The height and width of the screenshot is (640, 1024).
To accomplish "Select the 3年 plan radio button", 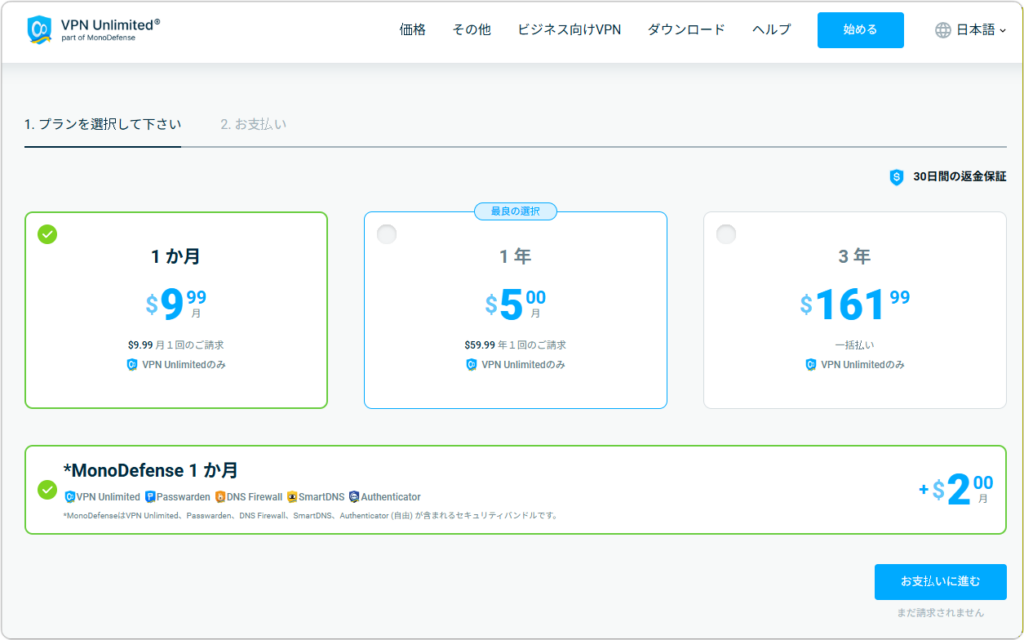I will pos(726,234).
